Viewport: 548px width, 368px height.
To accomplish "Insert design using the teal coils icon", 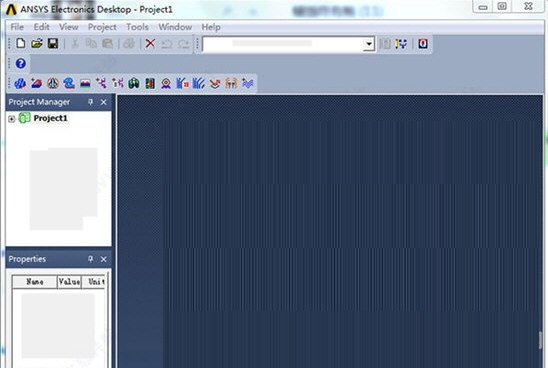I will (134, 84).
